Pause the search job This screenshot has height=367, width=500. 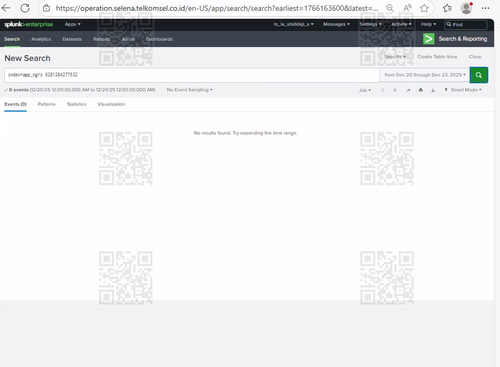tap(383, 90)
